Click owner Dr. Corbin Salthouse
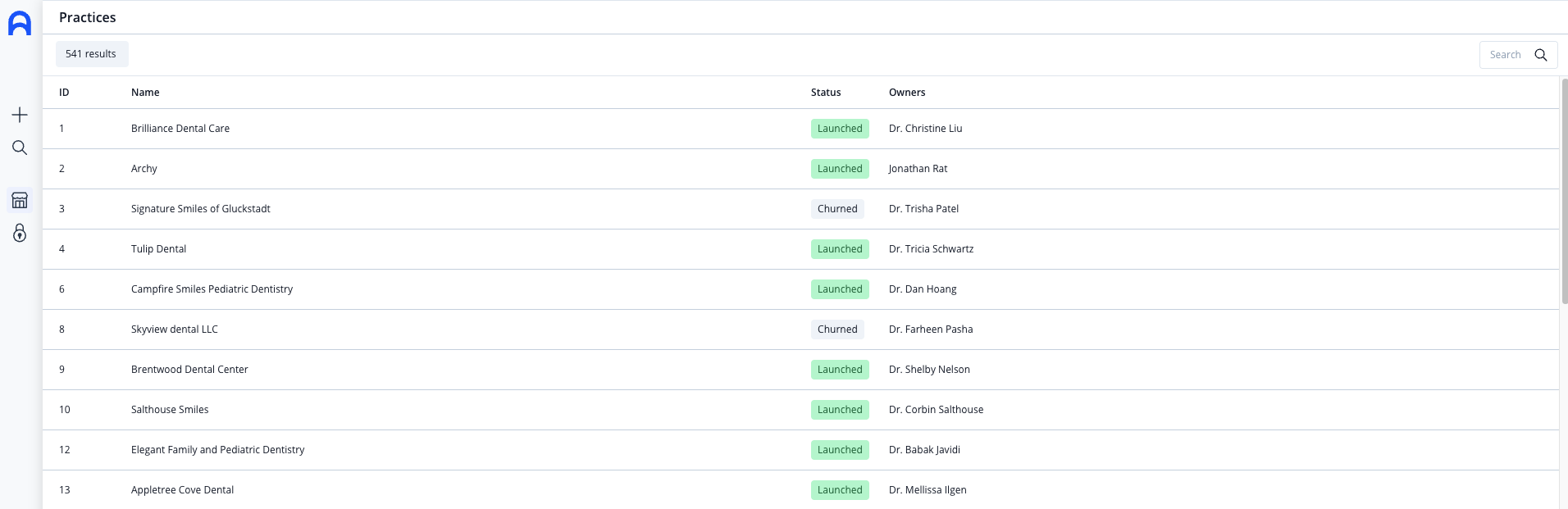This screenshot has height=509, width=1568. click(x=937, y=410)
